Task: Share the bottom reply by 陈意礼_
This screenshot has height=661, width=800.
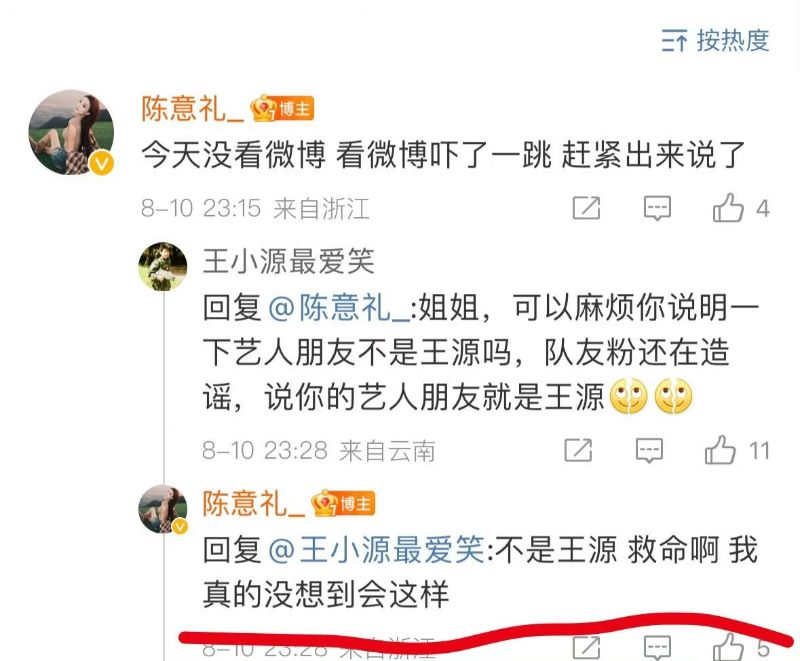Action: (x=586, y=648)
